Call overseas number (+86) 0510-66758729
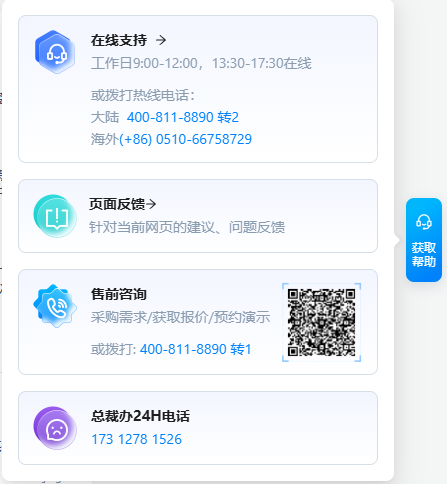The image size is (447, 484). click(185, 139)
